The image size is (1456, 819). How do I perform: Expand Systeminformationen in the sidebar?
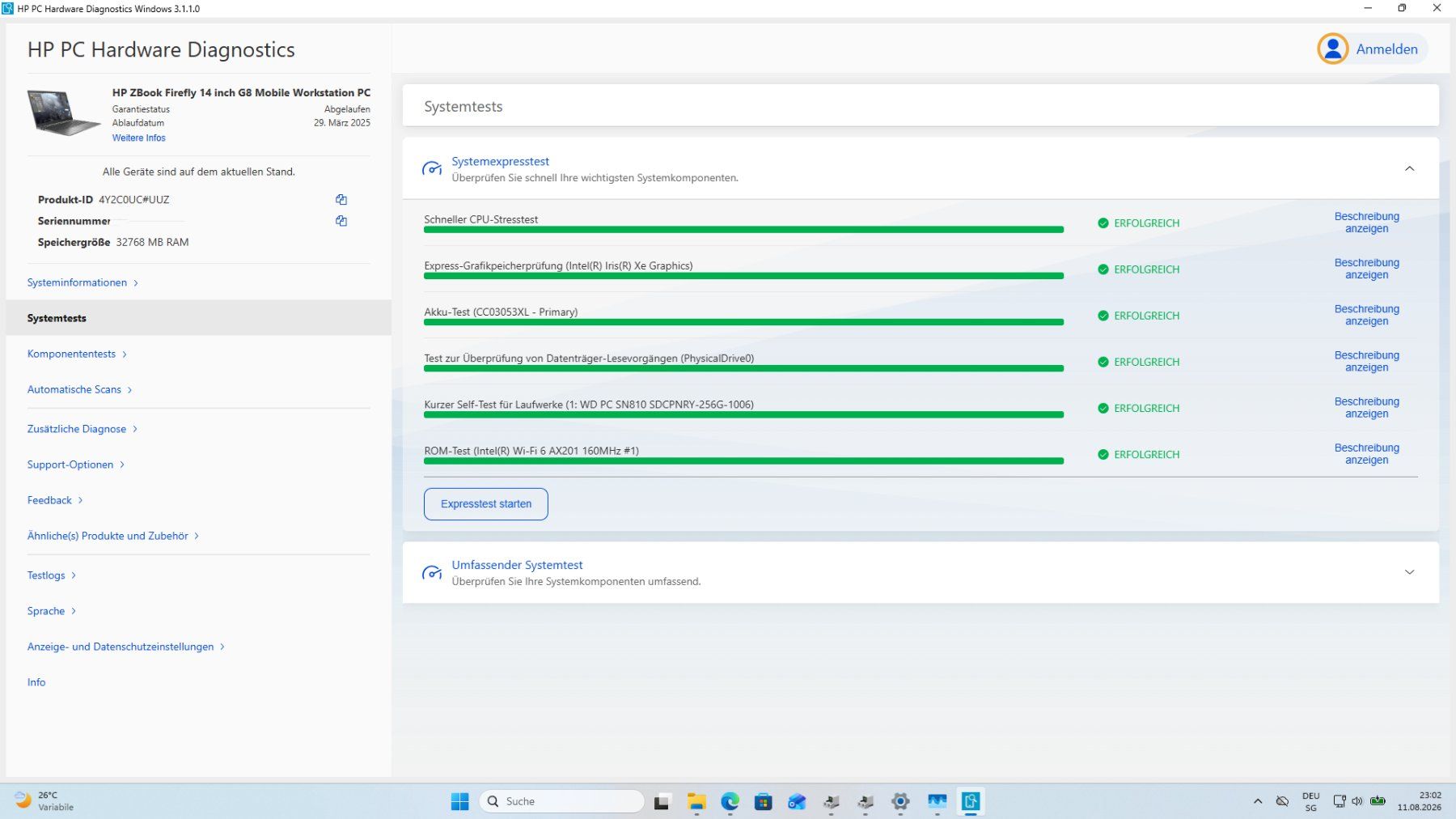tap(83, 282)
